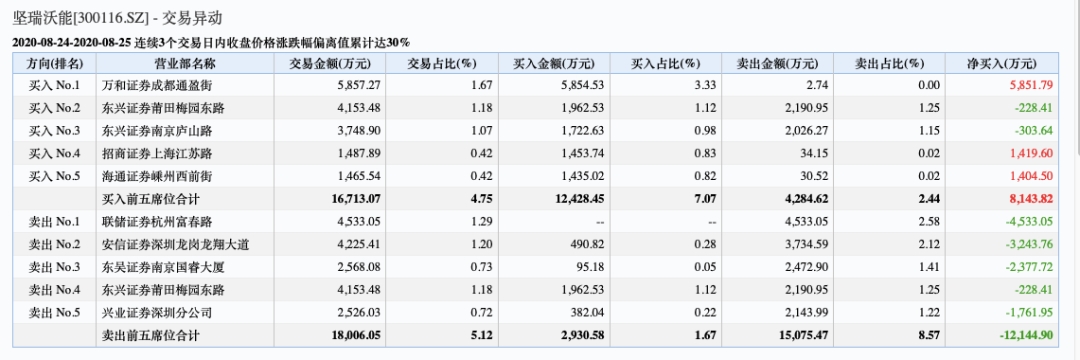Image resolution: width=1080 pixels, height=360 pixels.
Task: Click the 方向(排名) column header
Action: [x=55, y=63]
